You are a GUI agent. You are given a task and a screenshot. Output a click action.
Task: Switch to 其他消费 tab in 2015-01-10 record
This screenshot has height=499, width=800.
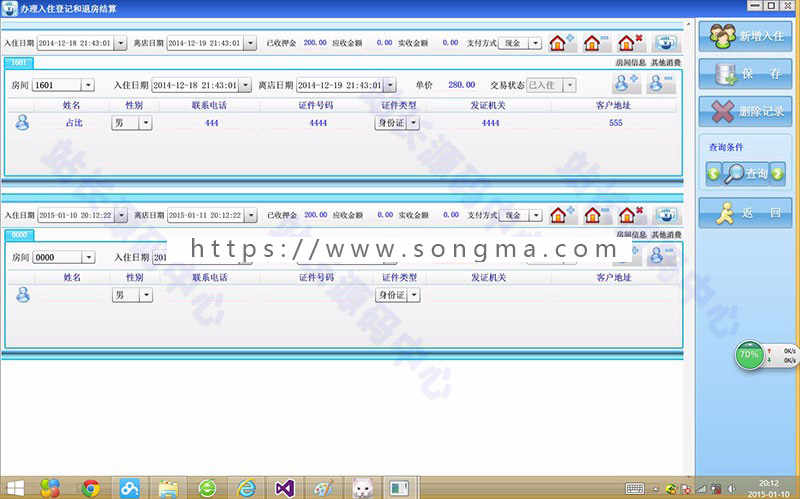pyautogui.click(x=666, y=235)
